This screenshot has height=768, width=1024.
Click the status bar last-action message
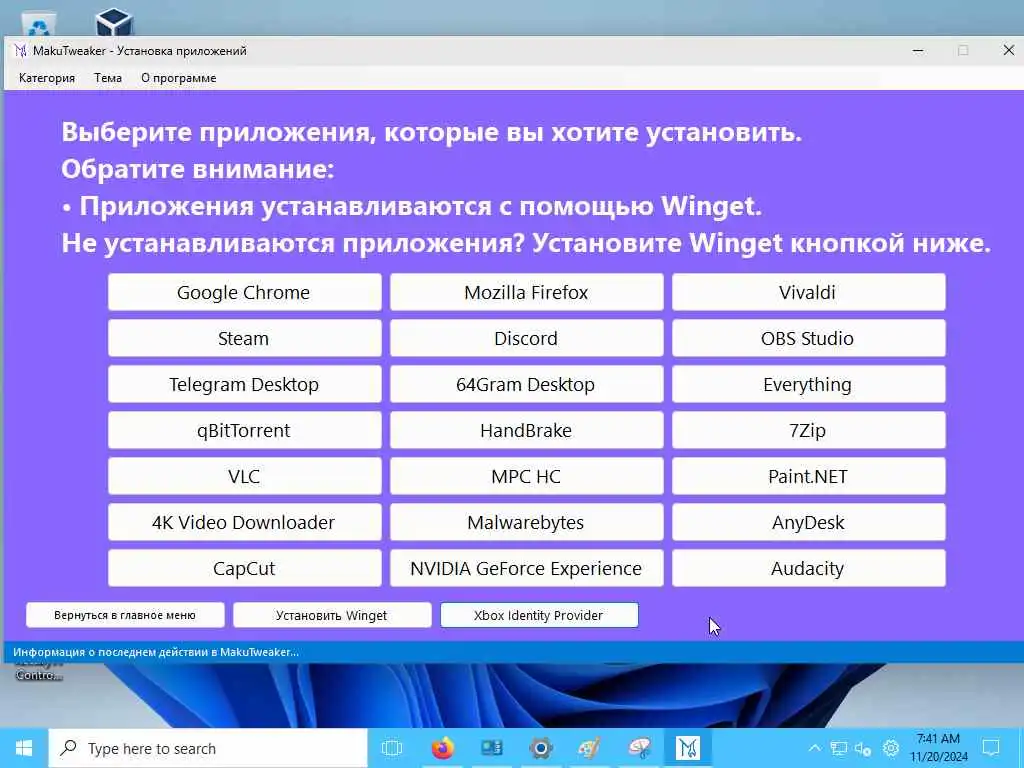point(156,652)
